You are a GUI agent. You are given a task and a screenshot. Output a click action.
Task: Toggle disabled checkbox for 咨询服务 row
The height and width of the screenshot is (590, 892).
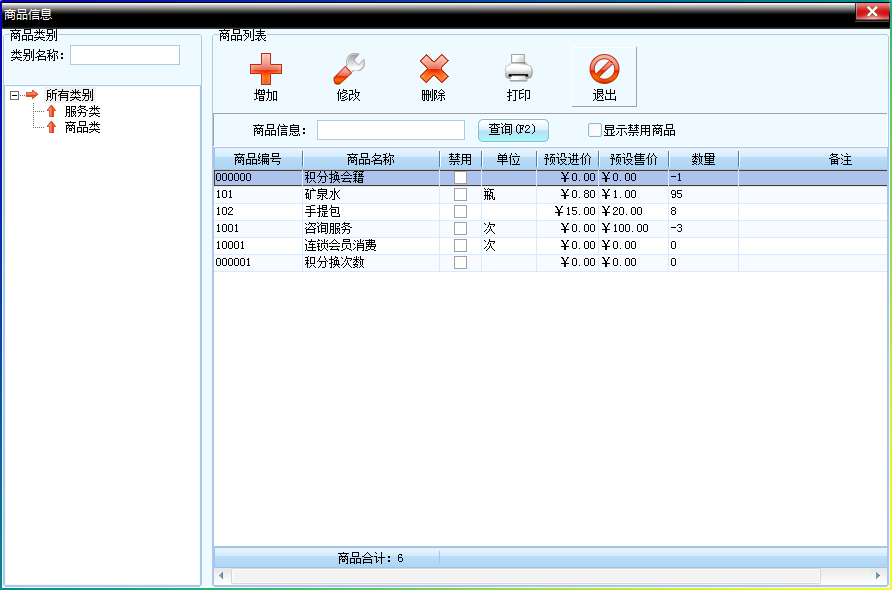point(460,229)
